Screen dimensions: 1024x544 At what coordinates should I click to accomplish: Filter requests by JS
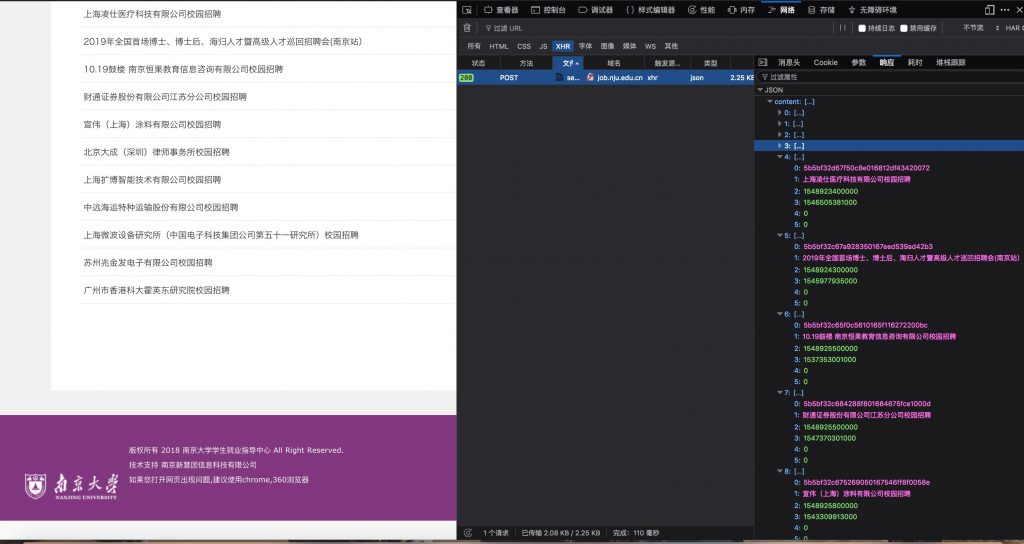(x=543, y=46)
